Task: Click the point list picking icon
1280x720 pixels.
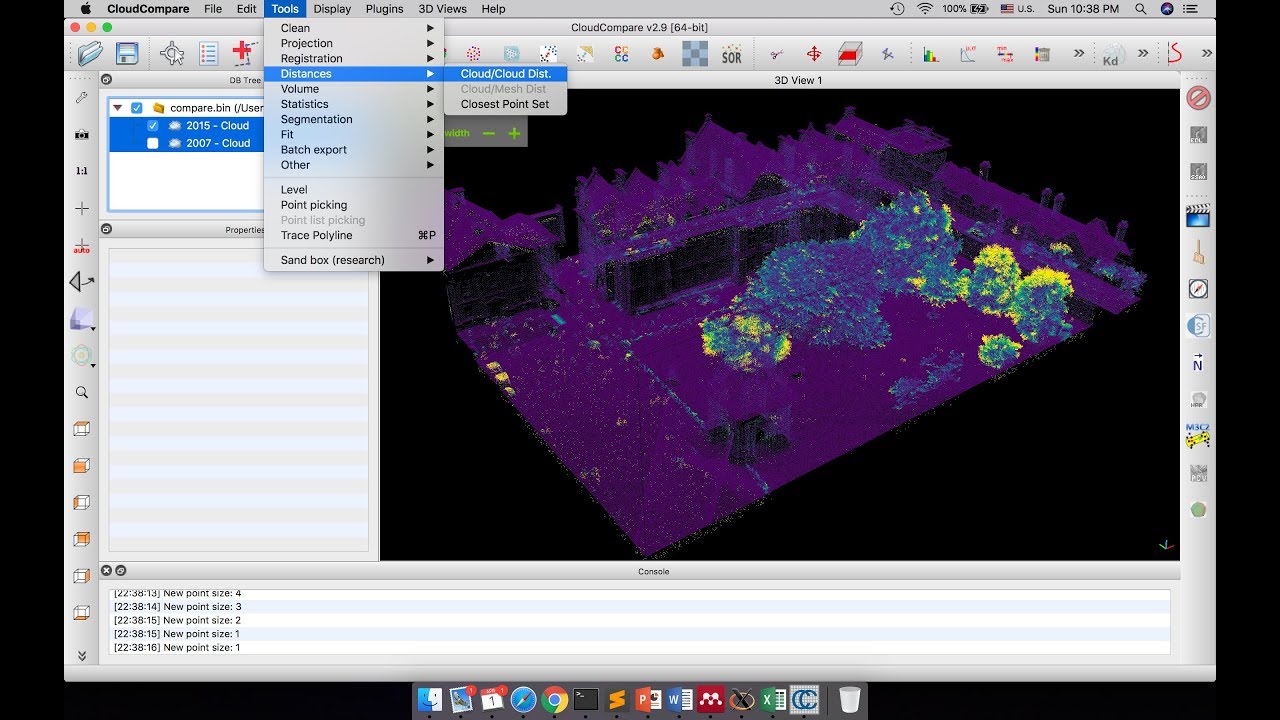Action: [x=208, y=54]
